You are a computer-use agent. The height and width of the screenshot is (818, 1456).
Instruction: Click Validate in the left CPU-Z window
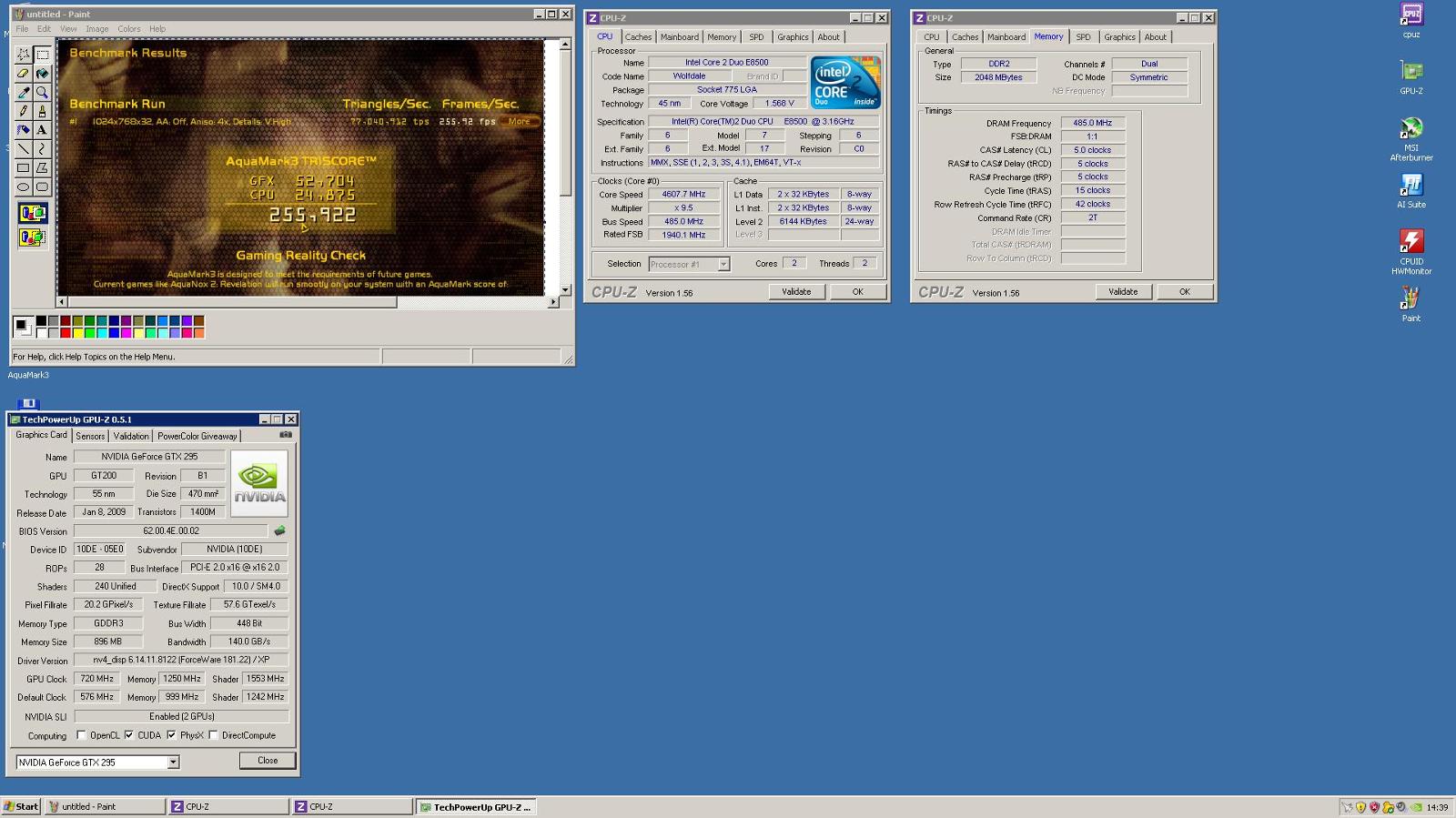(796, 292)
